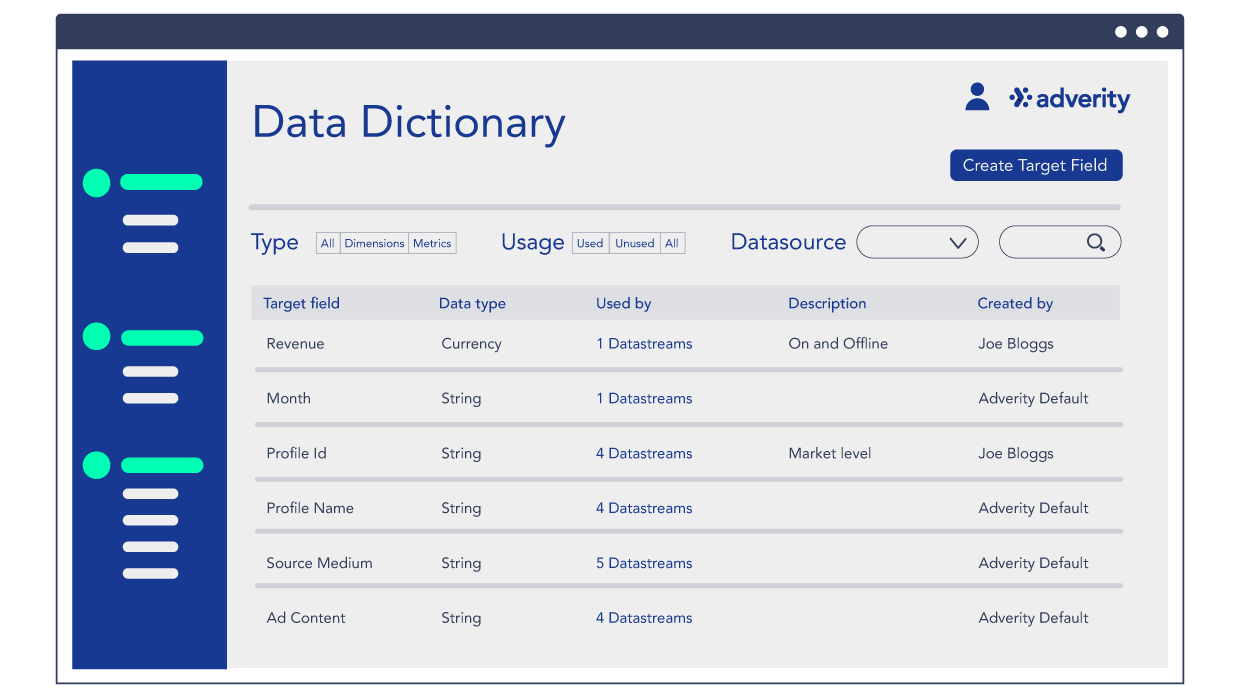The image size is (1240, 698).
Task: Filter Usage by Unused
Action: coord(634,242)
